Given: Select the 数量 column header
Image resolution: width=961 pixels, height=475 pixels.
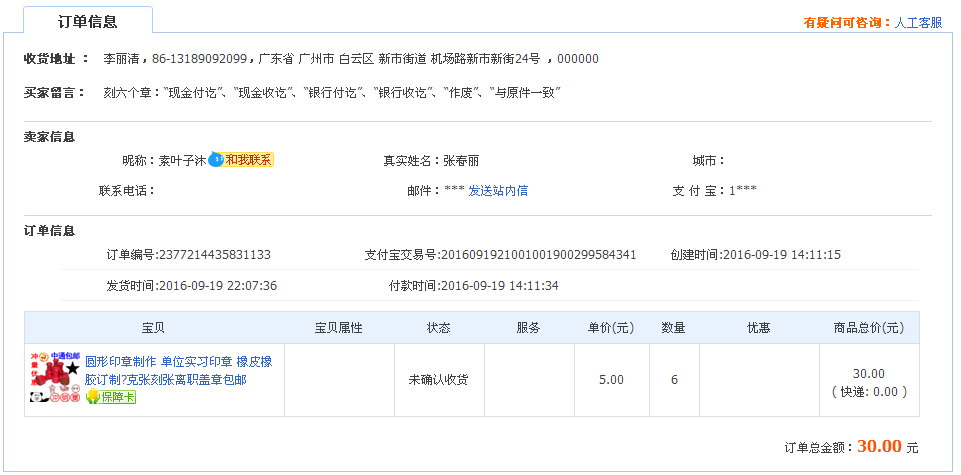Looking at the screenshot, I should (x=674, y=328).
